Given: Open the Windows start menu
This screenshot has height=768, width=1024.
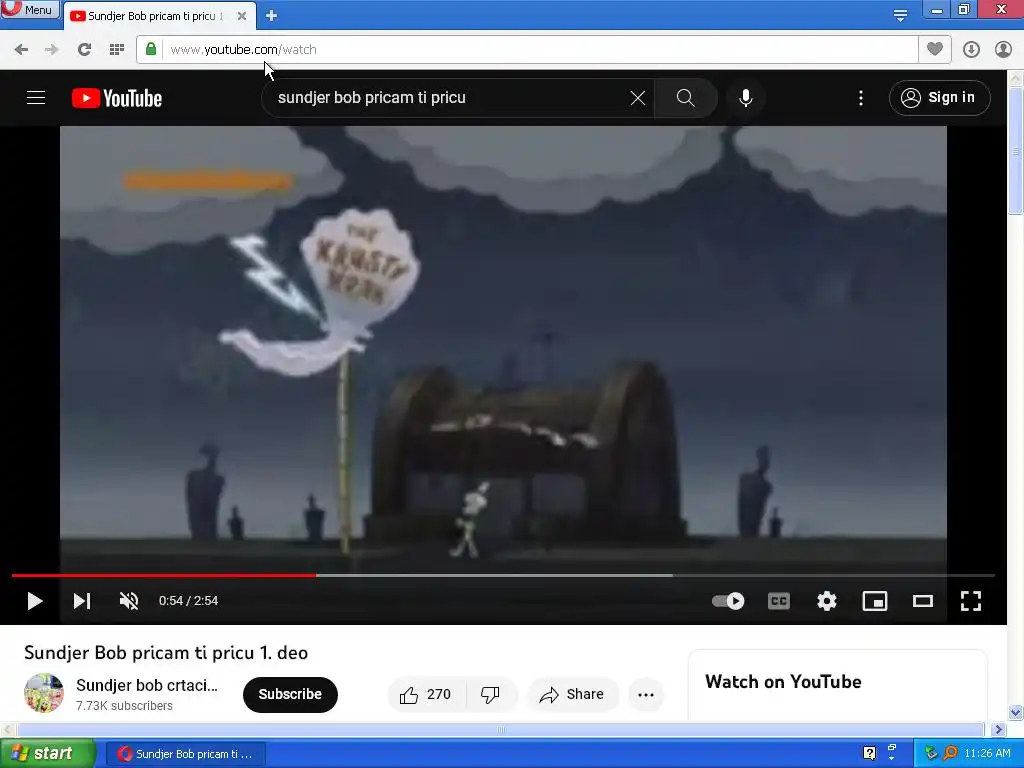Looking at the screenshot, I should point(47,754).
